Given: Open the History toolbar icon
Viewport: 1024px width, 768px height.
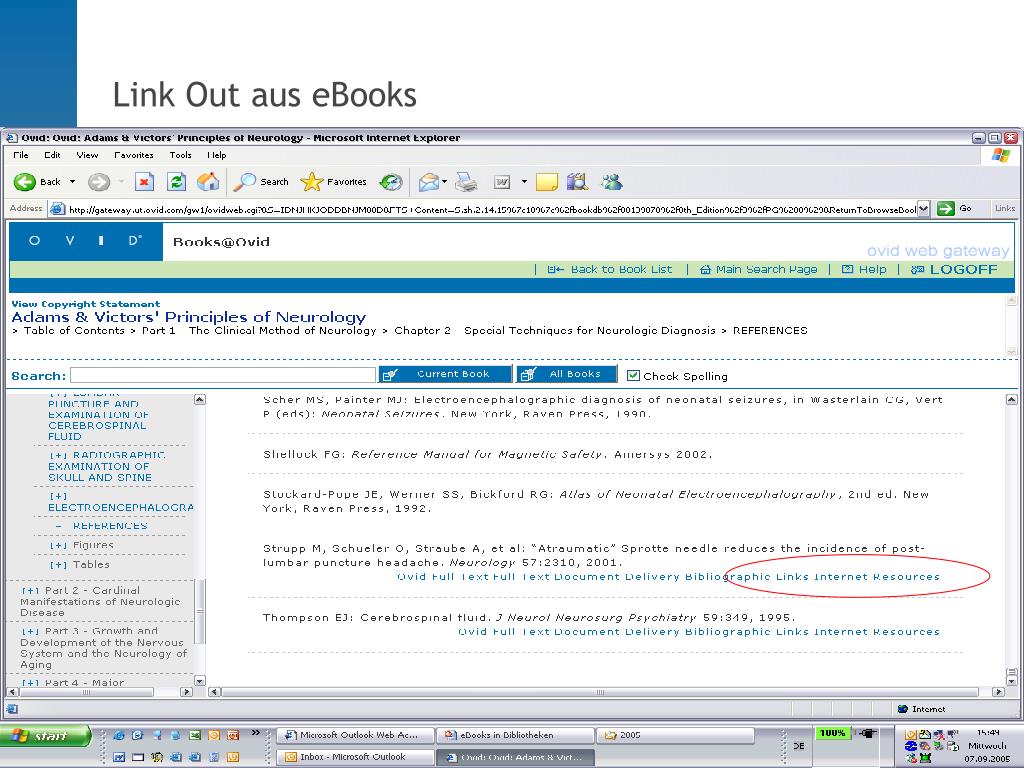Looking at the screenshot, I should coord(391,182).
